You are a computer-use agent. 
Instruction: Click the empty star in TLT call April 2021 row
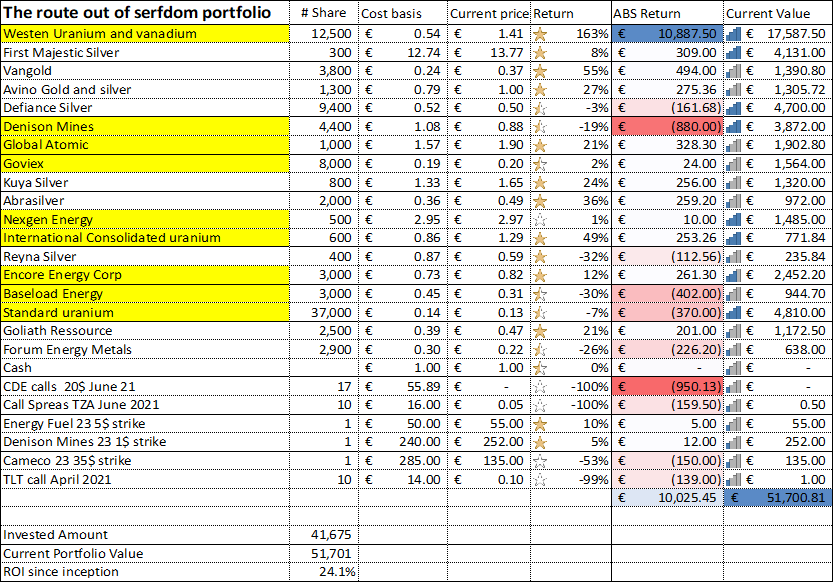[540, 480]
